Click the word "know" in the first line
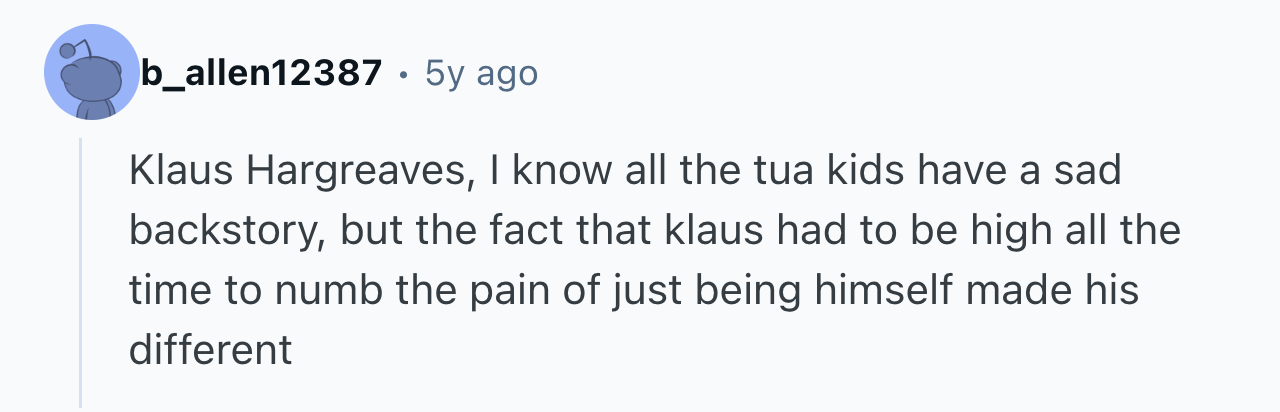Viewport: 1280px width, 412px height. tap(556, 171)
